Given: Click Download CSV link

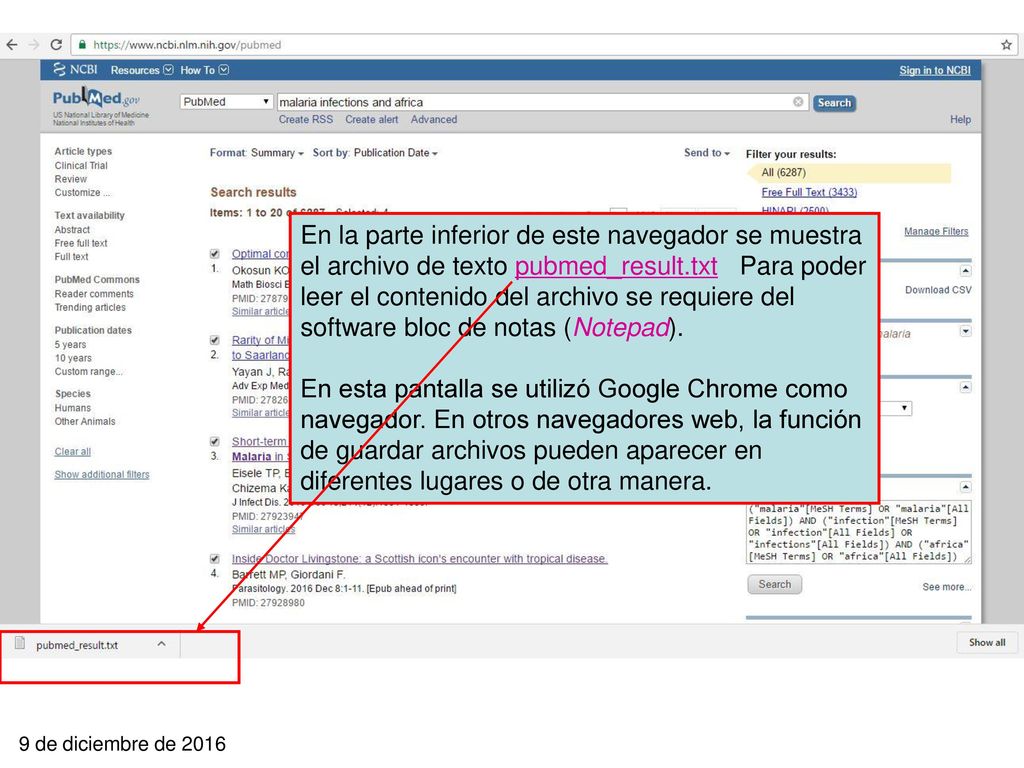Looking at the screenshot, I should (x=938, y=290).
